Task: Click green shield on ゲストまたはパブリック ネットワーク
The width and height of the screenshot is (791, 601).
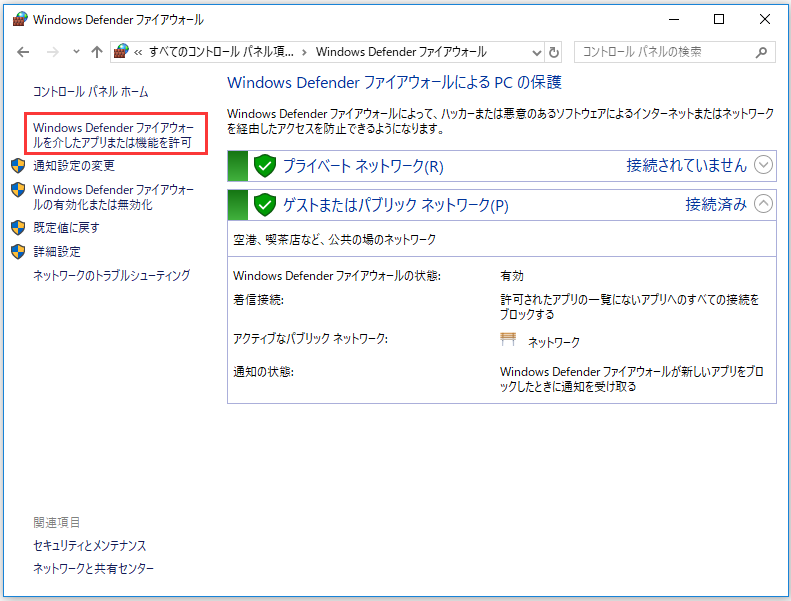Action: (264, 205)
